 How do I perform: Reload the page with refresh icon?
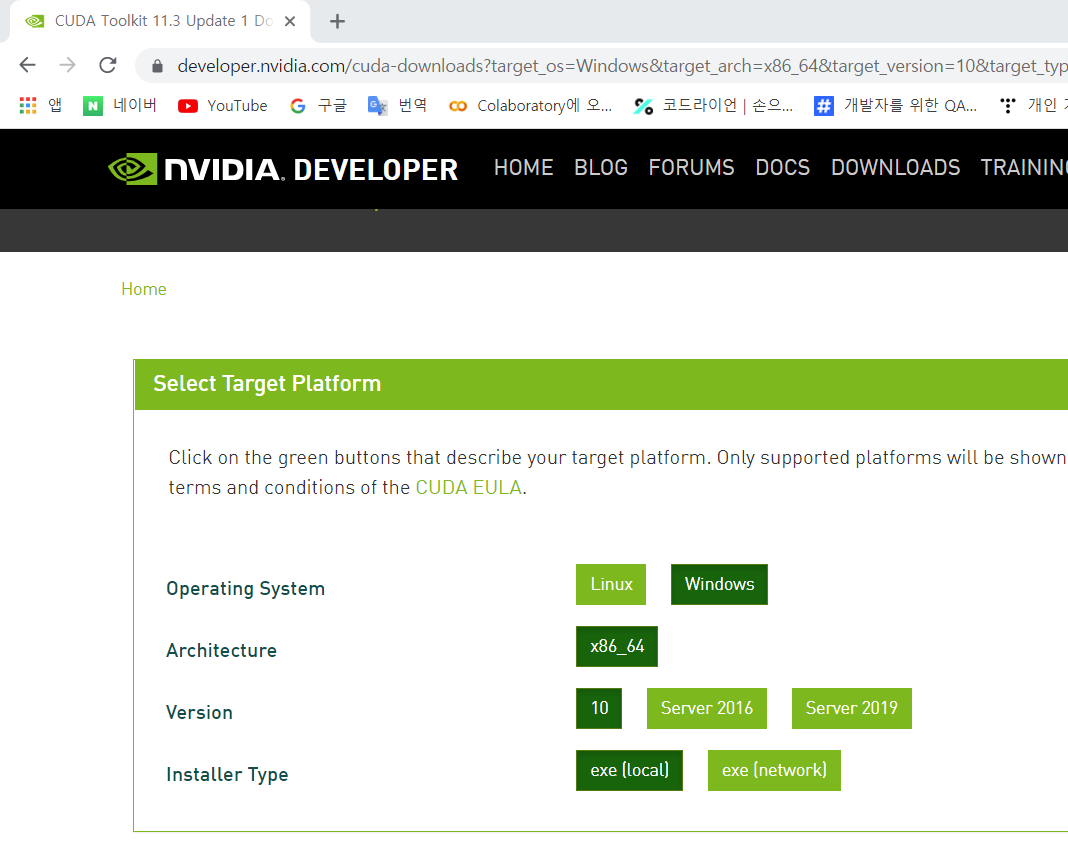(108, 65)
